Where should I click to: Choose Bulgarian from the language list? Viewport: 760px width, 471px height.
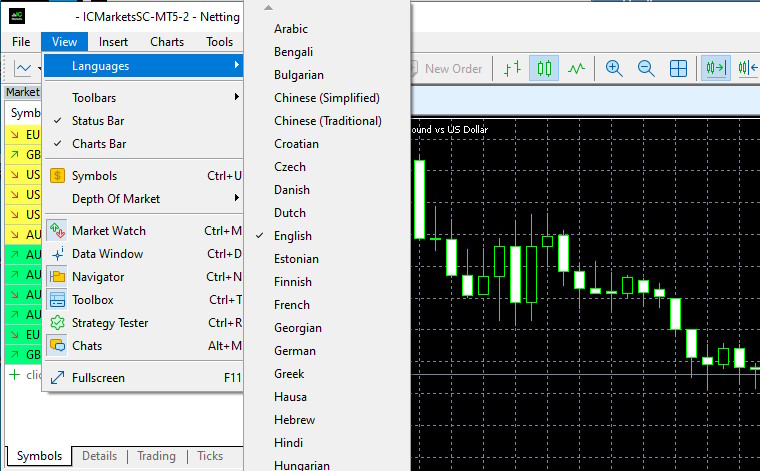point(328,75)
